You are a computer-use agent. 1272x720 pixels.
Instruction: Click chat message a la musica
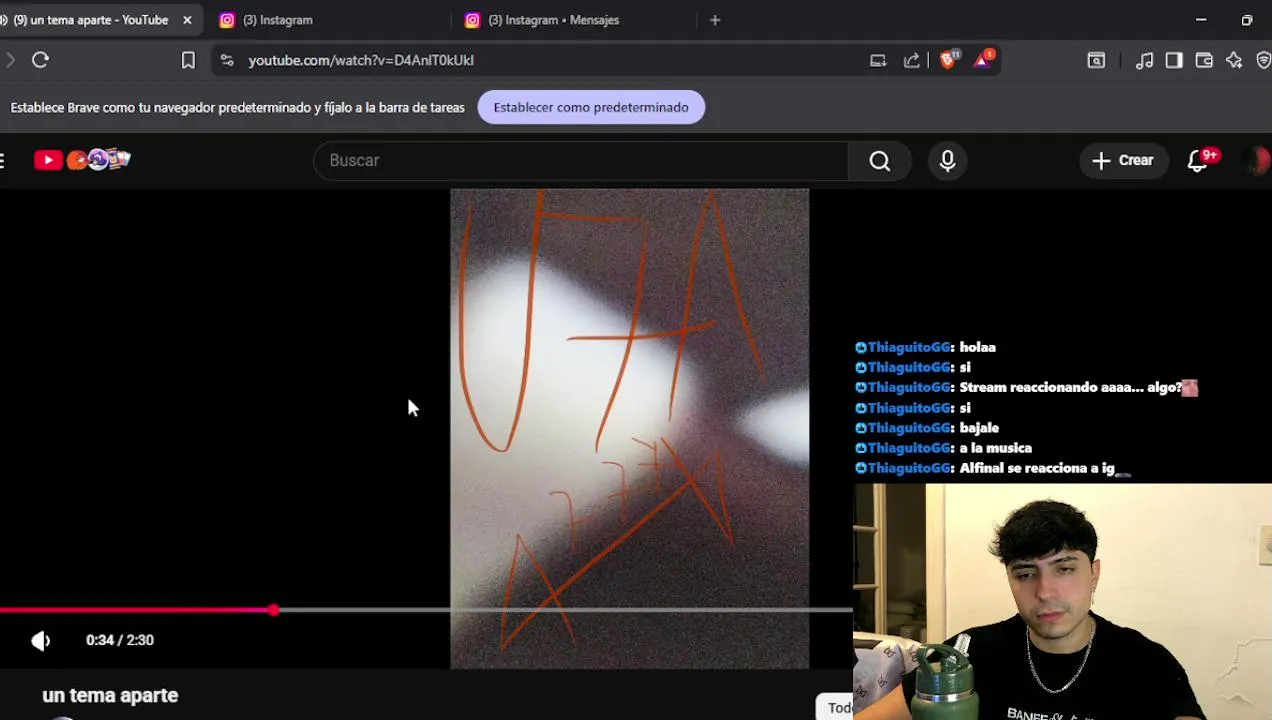click(995, 448)
